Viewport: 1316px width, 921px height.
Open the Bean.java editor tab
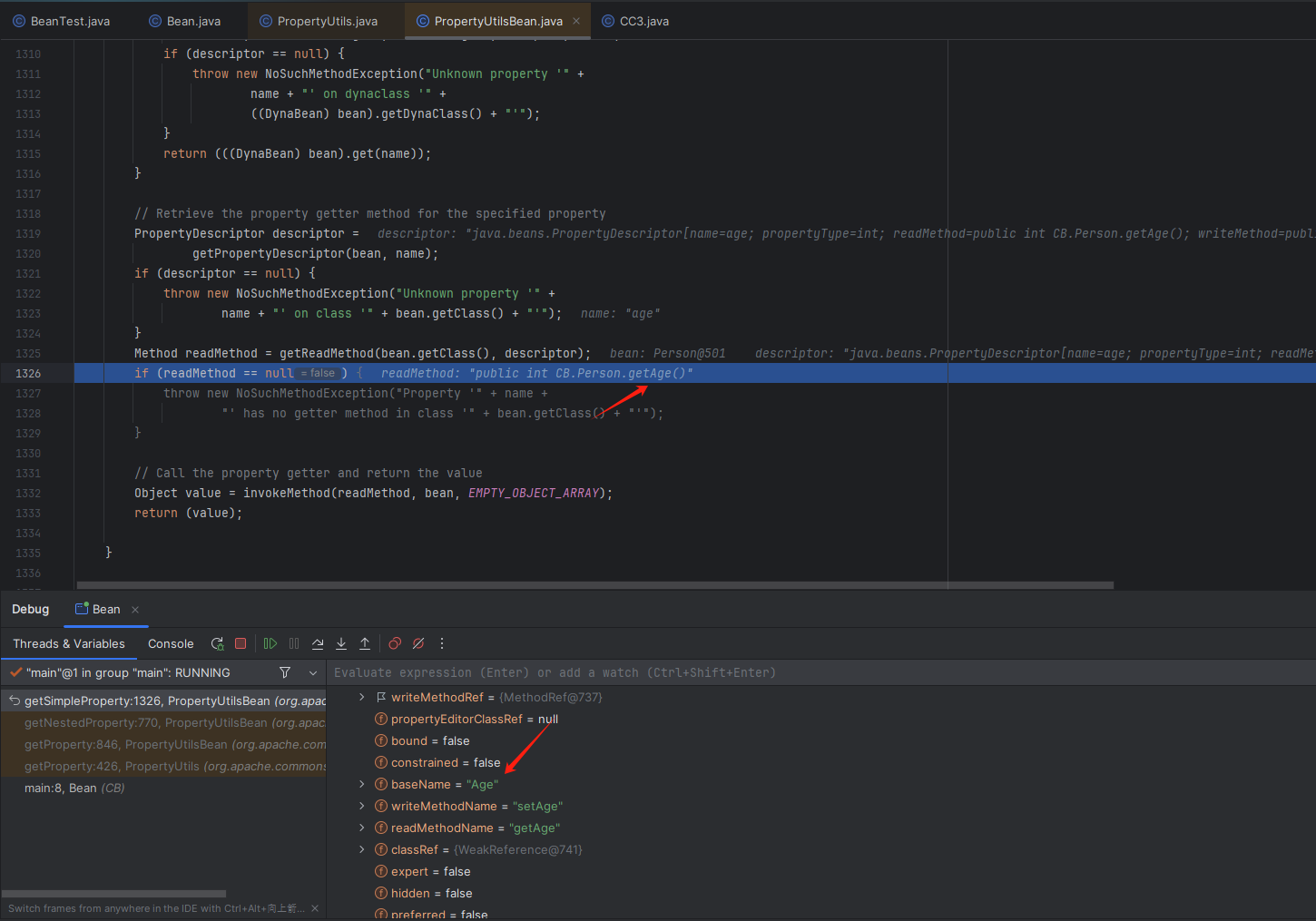[185, 21]
